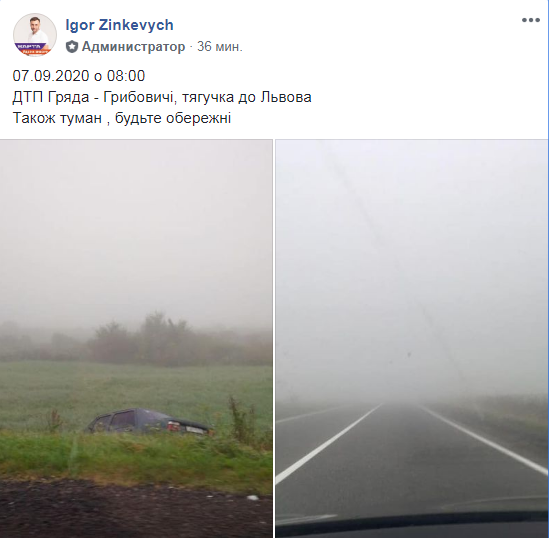Click the line Також туман, будьте обережні
Screen dimensions: 549x538
[x=122, y=118]
